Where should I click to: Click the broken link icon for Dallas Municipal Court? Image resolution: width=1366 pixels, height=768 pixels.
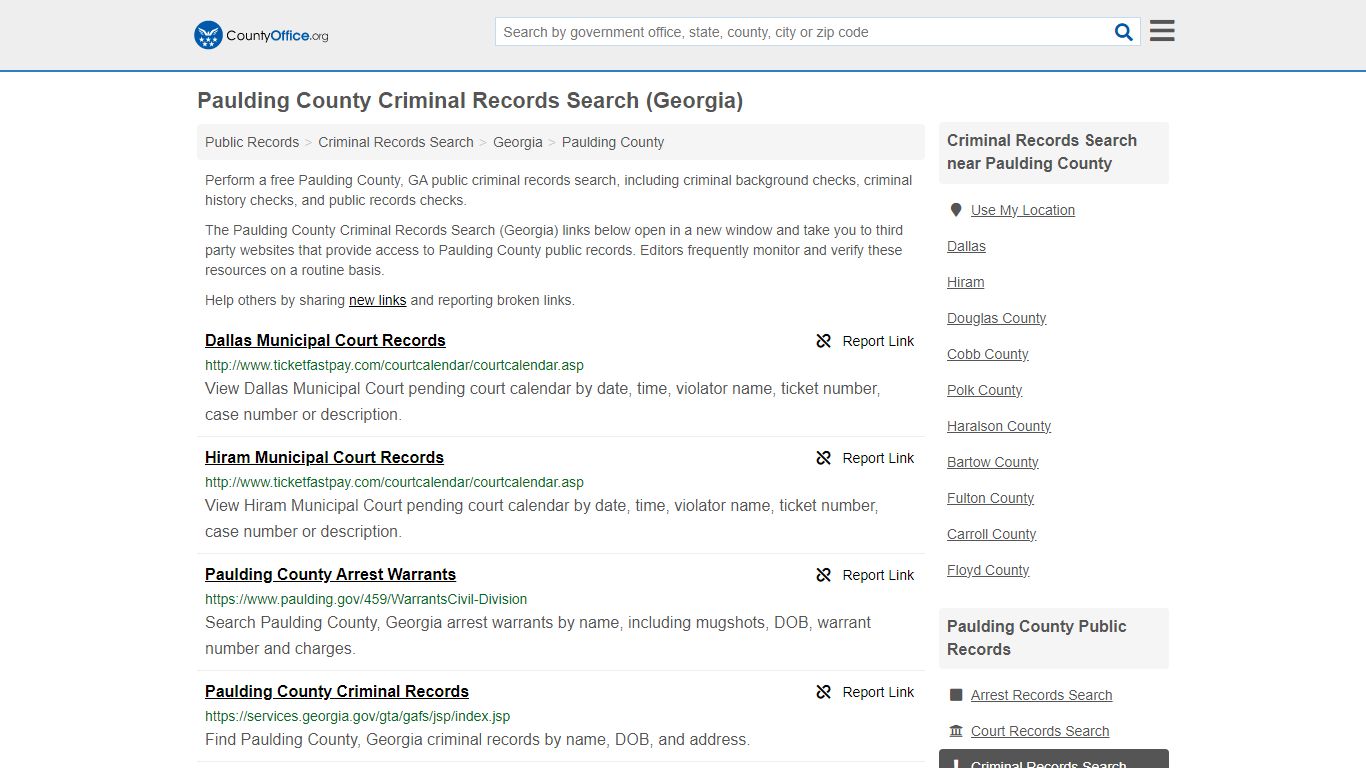pyautogui.click(x=823, y=341)
